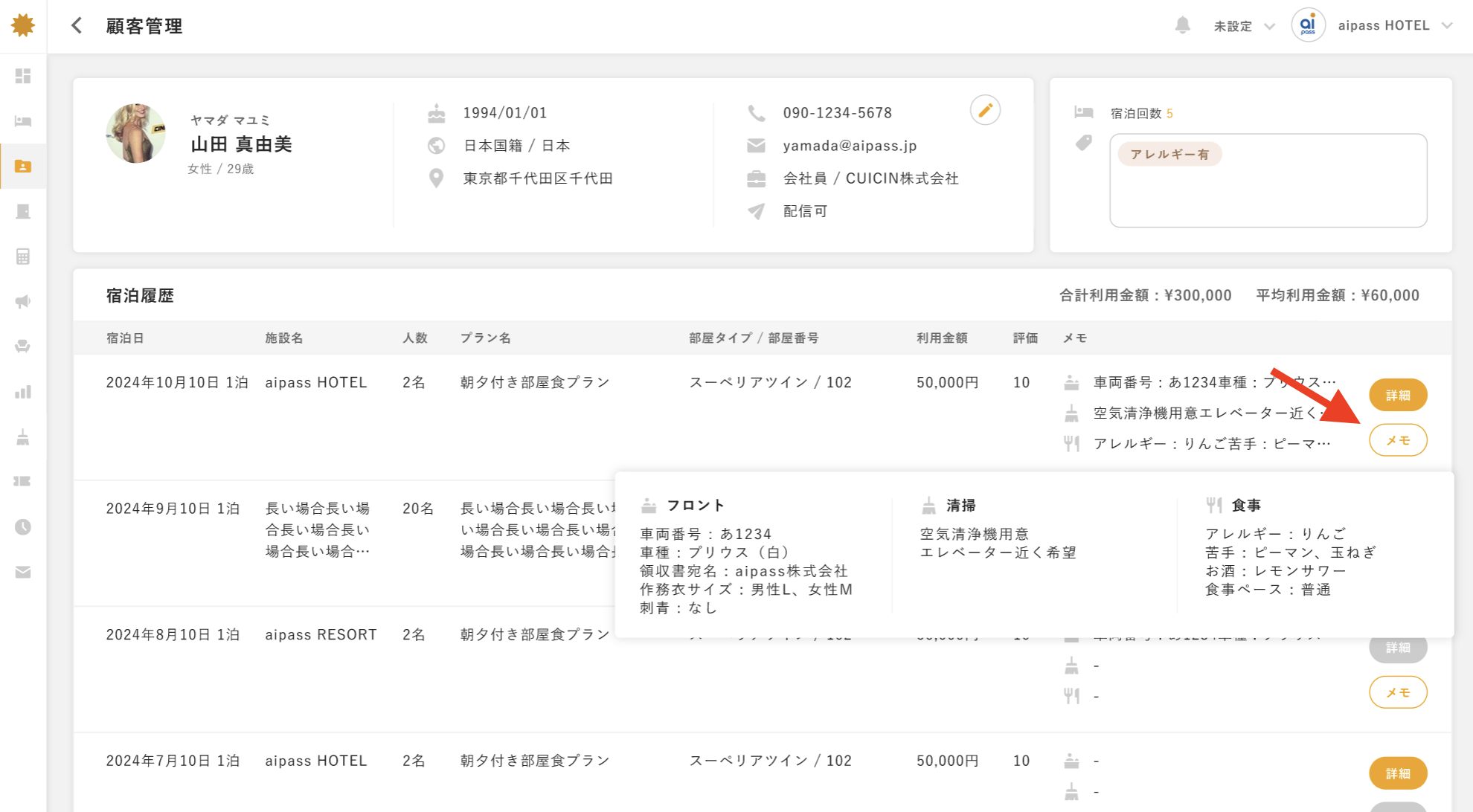
Task: Go back with the left chevron arrow
Action: pyautogui.click(x=77, y=26)
